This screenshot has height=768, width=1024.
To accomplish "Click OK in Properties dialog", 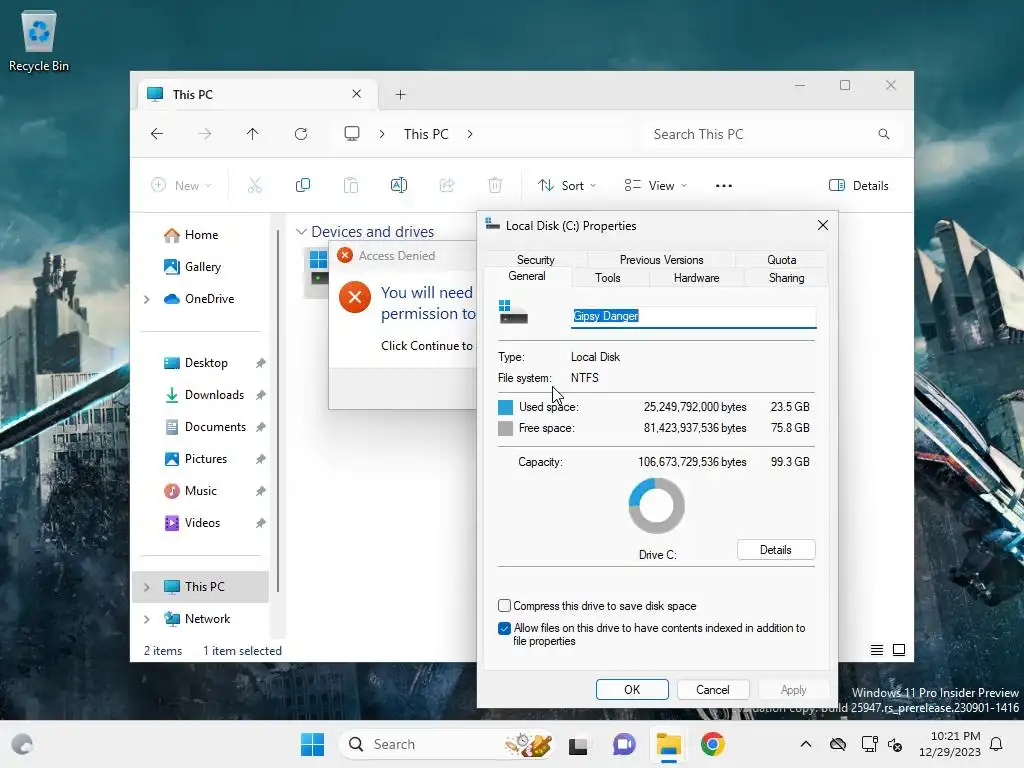I will pos(632,690).
